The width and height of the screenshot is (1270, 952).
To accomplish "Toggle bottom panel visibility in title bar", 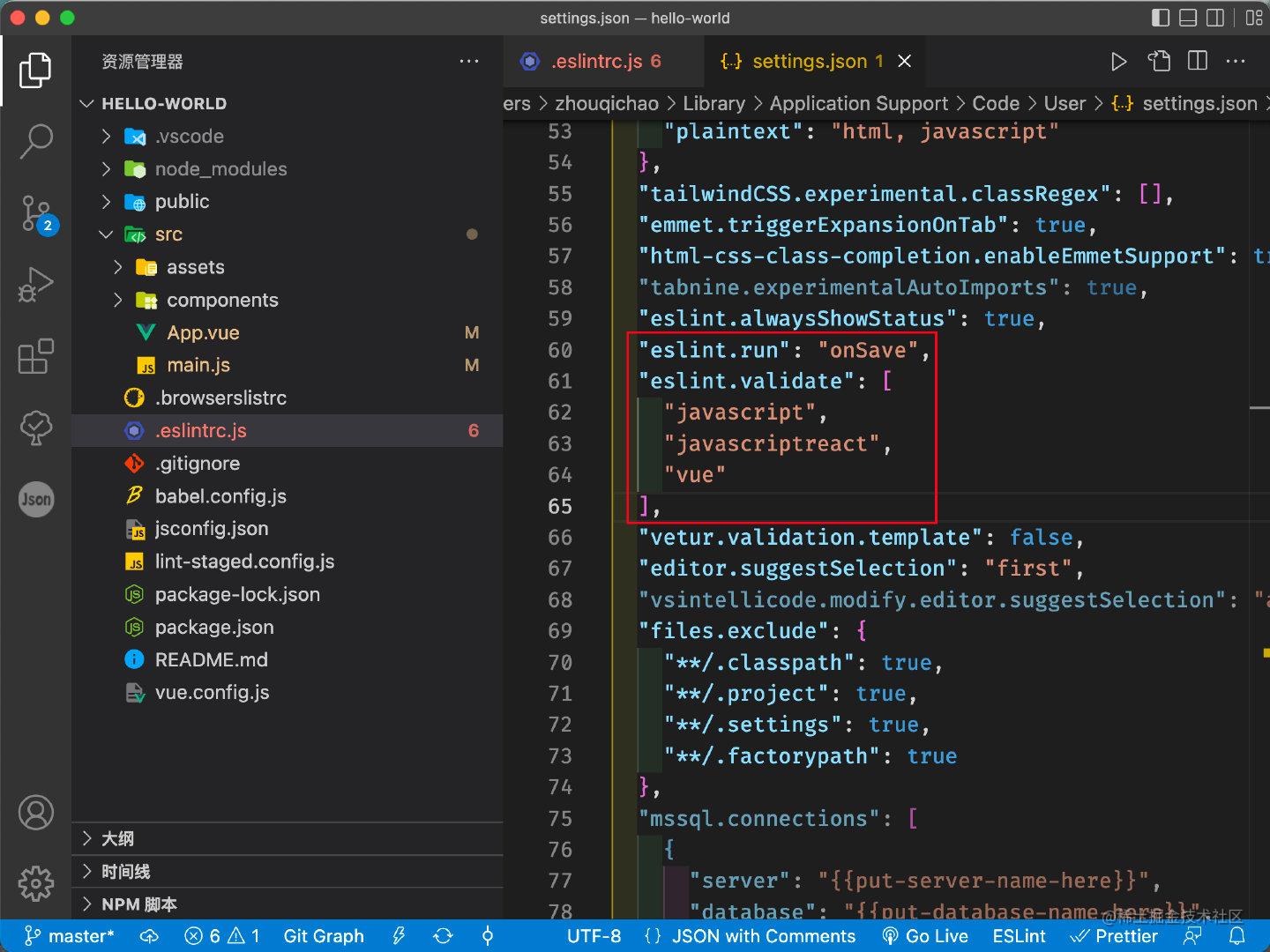I will point(1188,18).
